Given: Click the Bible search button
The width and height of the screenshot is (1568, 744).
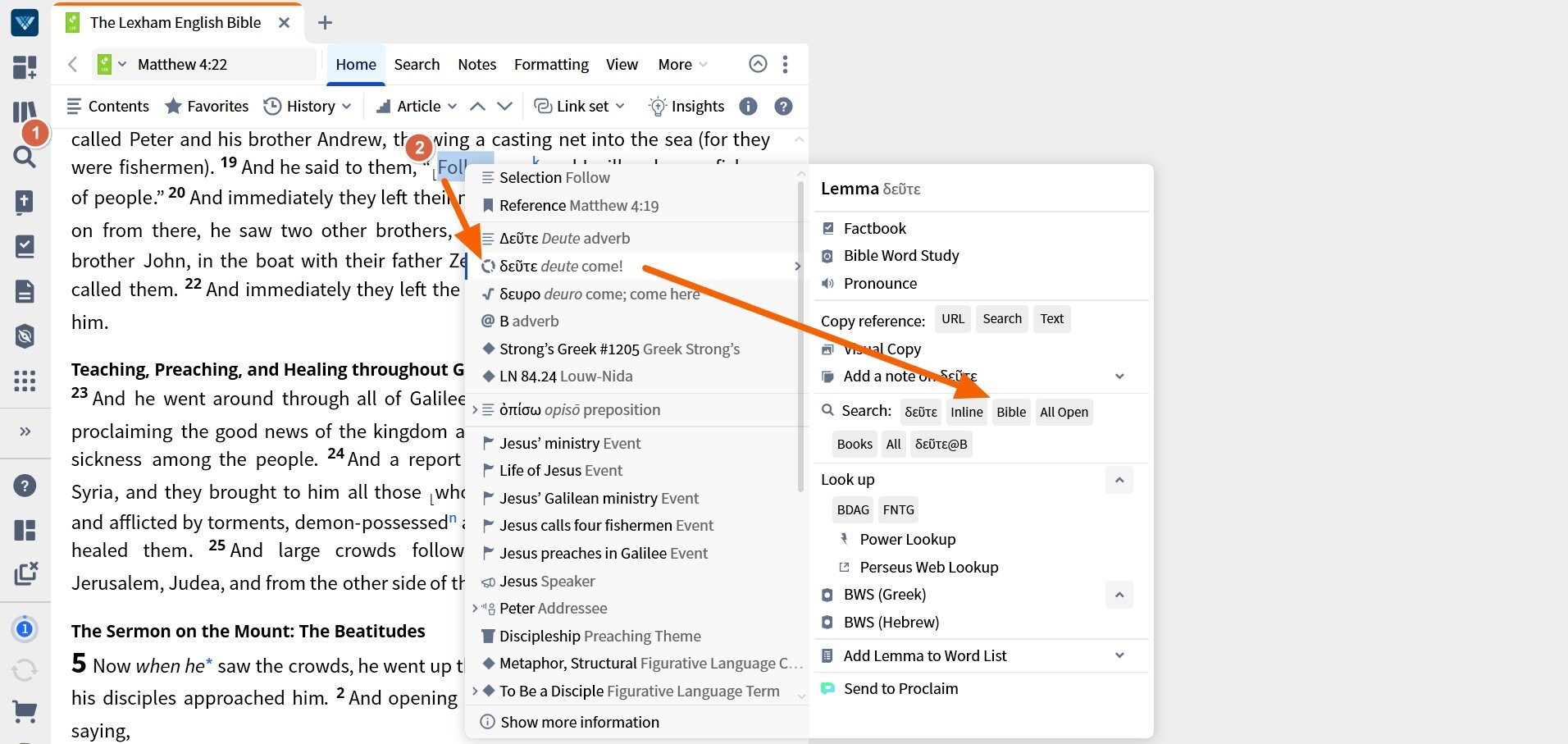Looking at the screenshot, I should point(1011,412).
